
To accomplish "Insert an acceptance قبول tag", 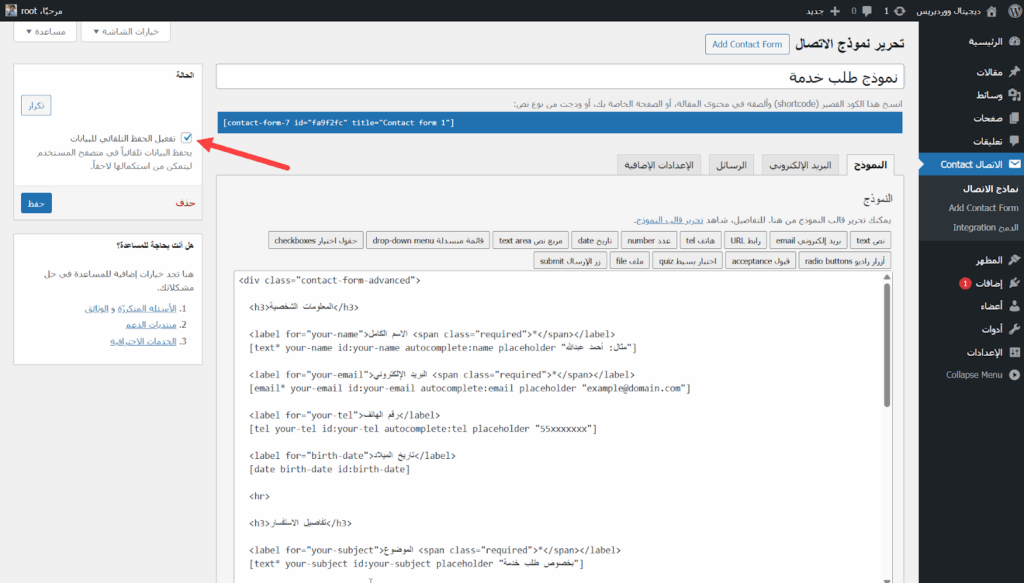I will (760, 260).
